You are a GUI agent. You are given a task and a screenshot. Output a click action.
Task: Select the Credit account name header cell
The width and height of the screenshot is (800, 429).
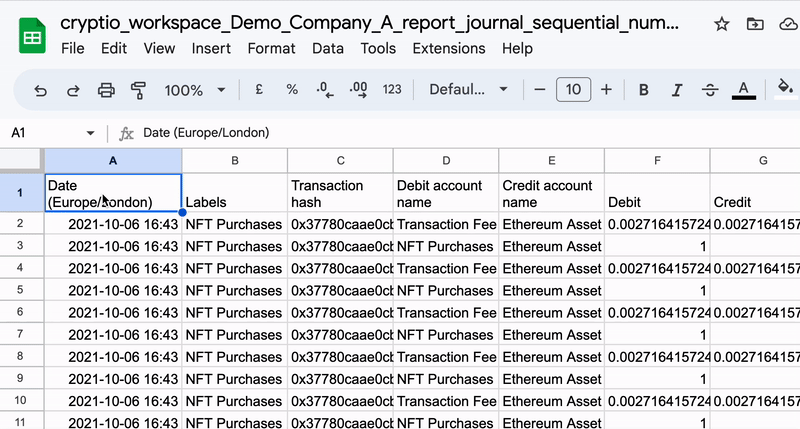point(552,193)
